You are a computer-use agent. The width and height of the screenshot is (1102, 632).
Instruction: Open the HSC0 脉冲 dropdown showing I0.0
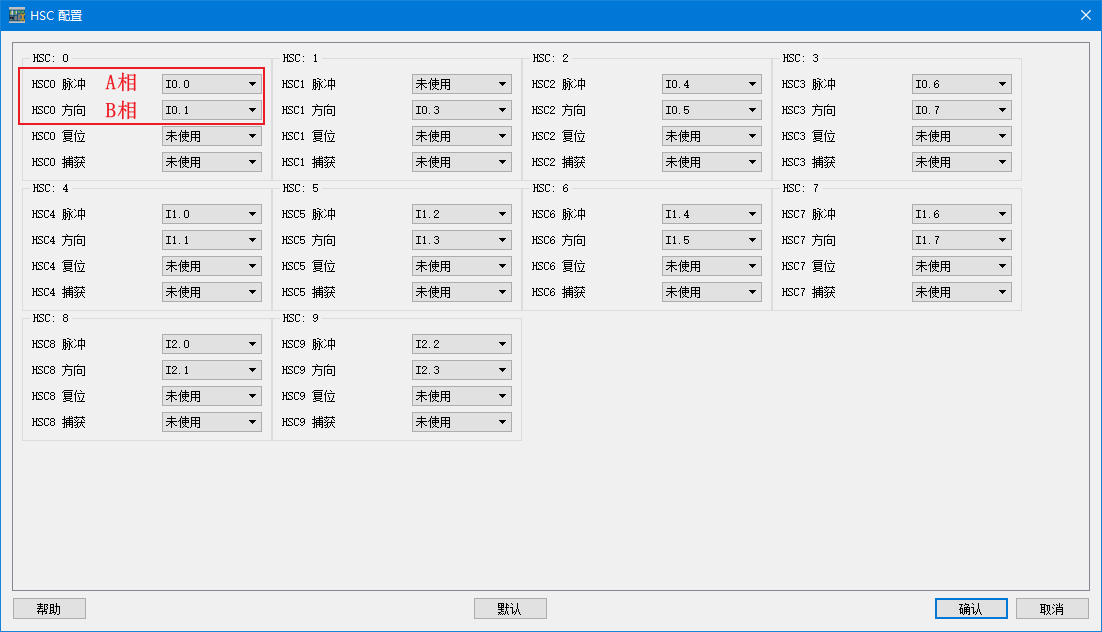pyautogui.click(x=212, y=84)
